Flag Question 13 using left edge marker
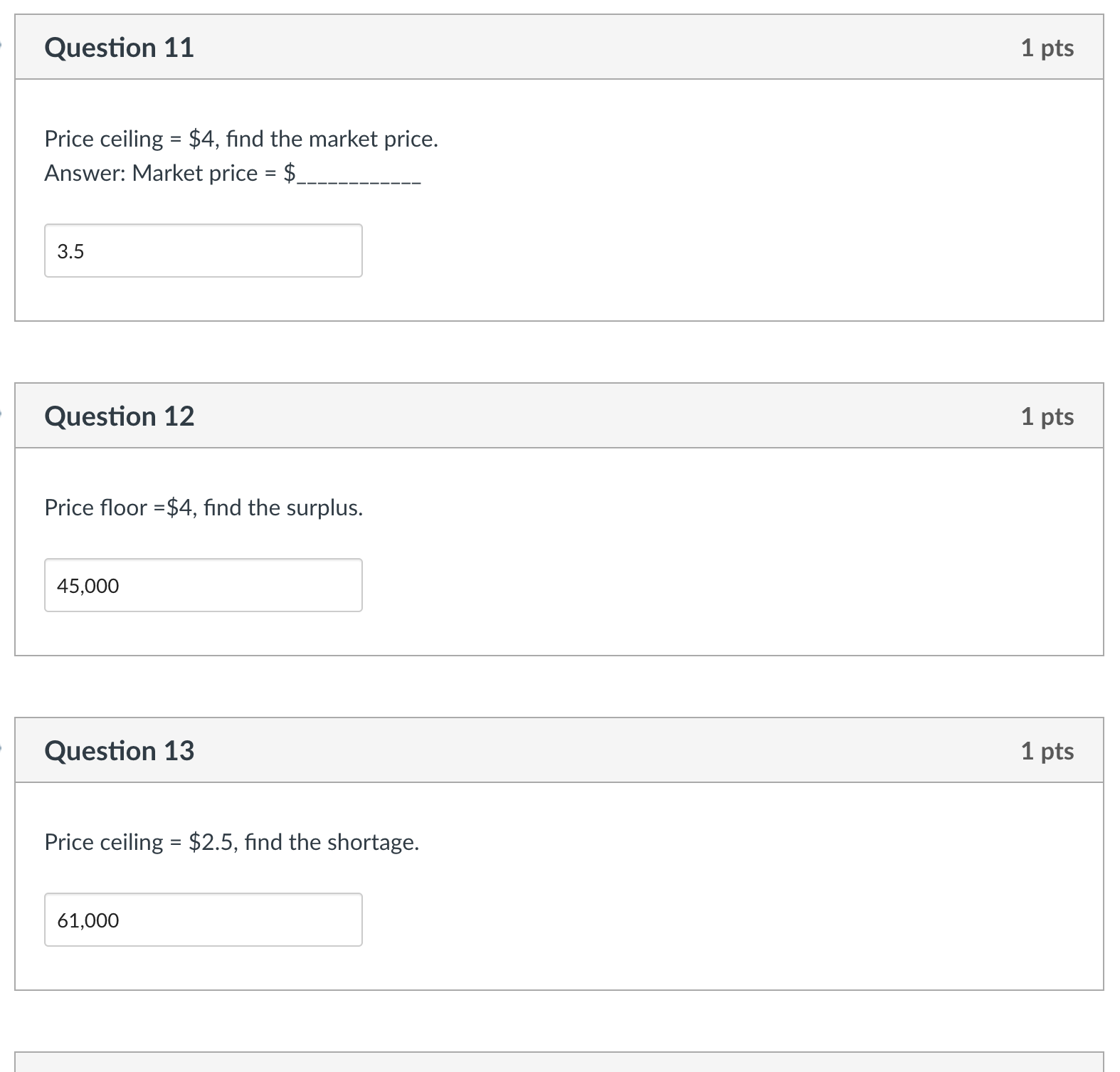 pos(2,747)
